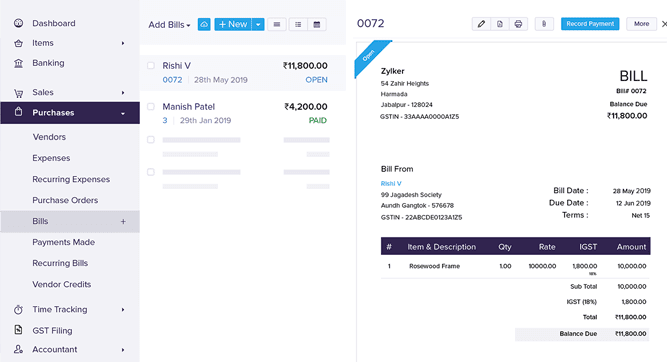Tick the checkbox for Manish Patel bill
The width and height of the screenshot is (667, 362).
(x=151, y=106)
